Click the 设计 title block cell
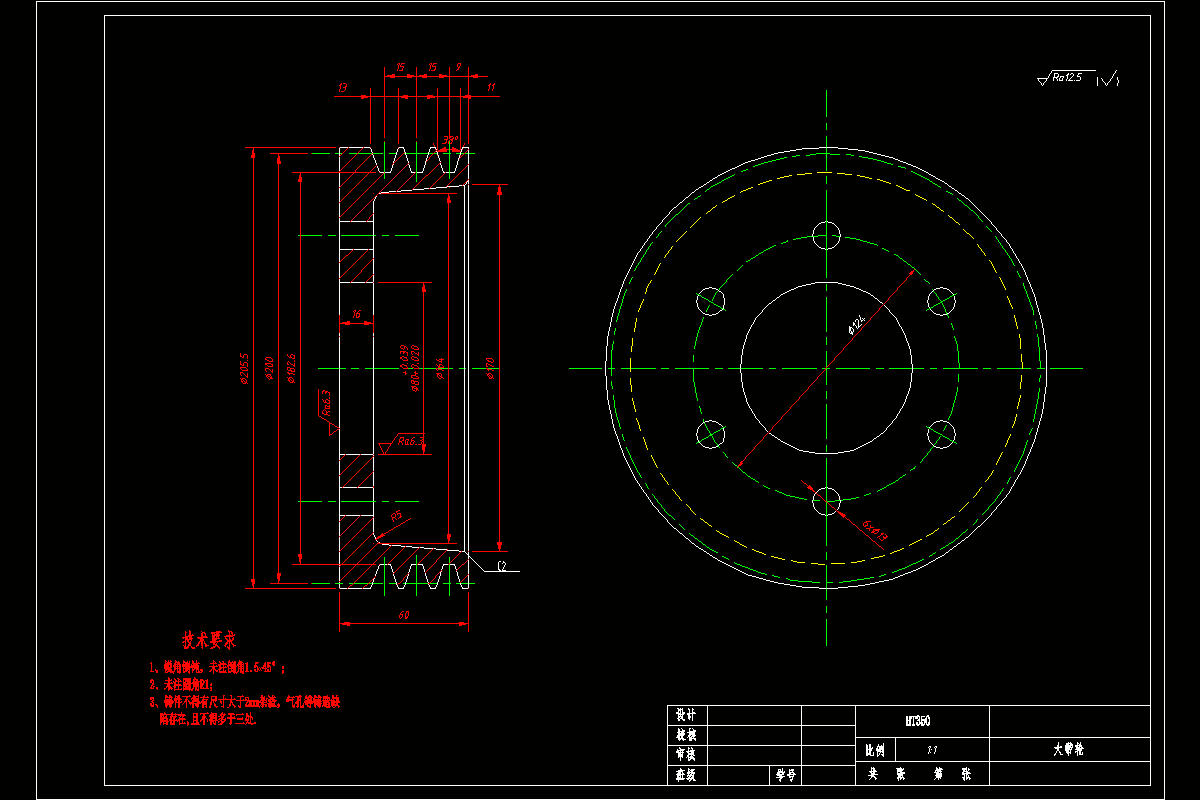Image resolution: width=1200 pixels, height=800 pixels. (x=687, y=715)
